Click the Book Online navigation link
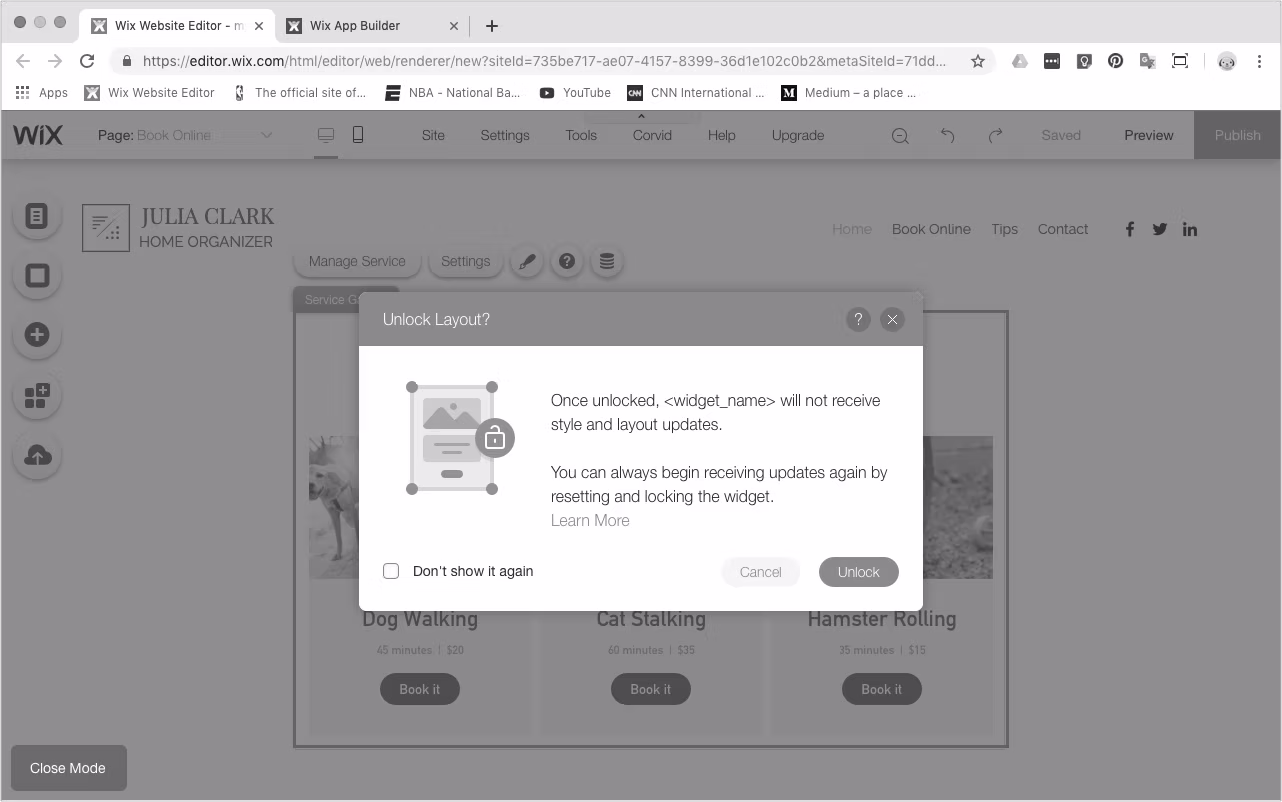This screenshot has height=802, width=1282. [931, 229]
